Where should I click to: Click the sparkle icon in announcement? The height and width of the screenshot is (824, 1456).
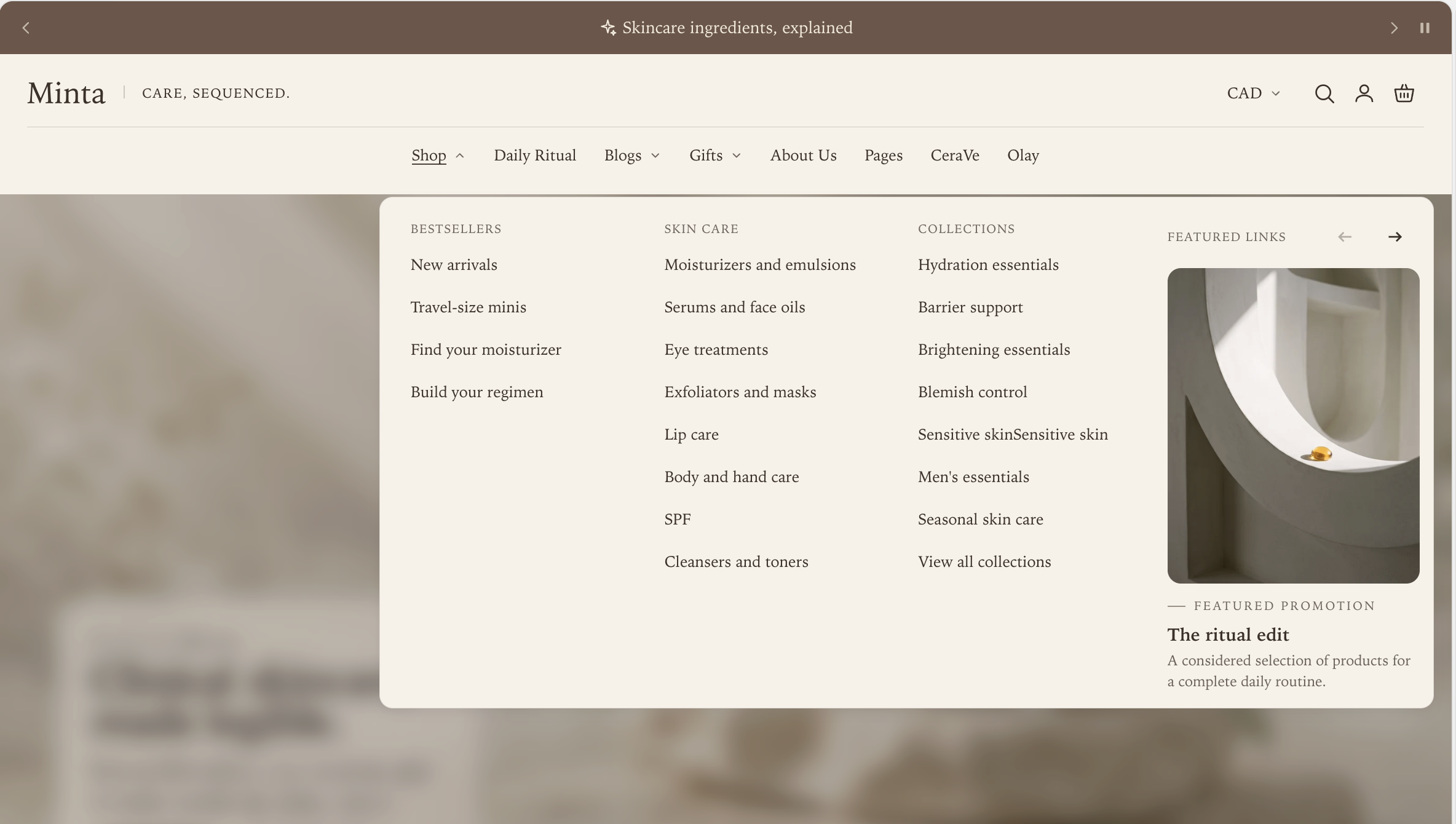point(608,28)
